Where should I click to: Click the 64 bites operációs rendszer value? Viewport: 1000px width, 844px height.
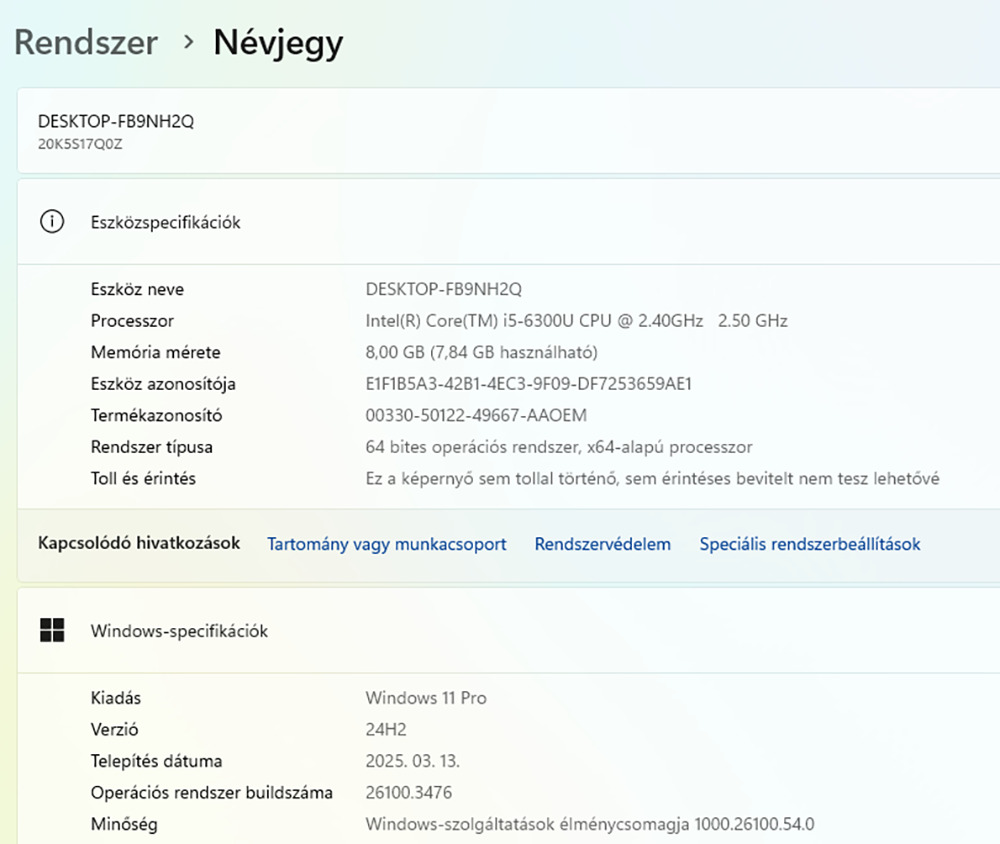point(559,447)
